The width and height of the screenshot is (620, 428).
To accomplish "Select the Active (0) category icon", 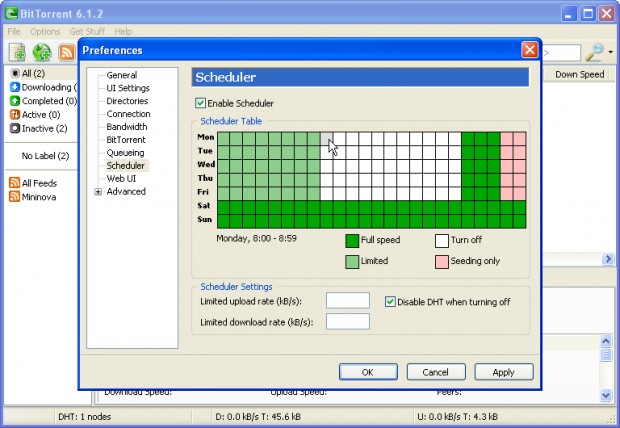I will point(15,115).
